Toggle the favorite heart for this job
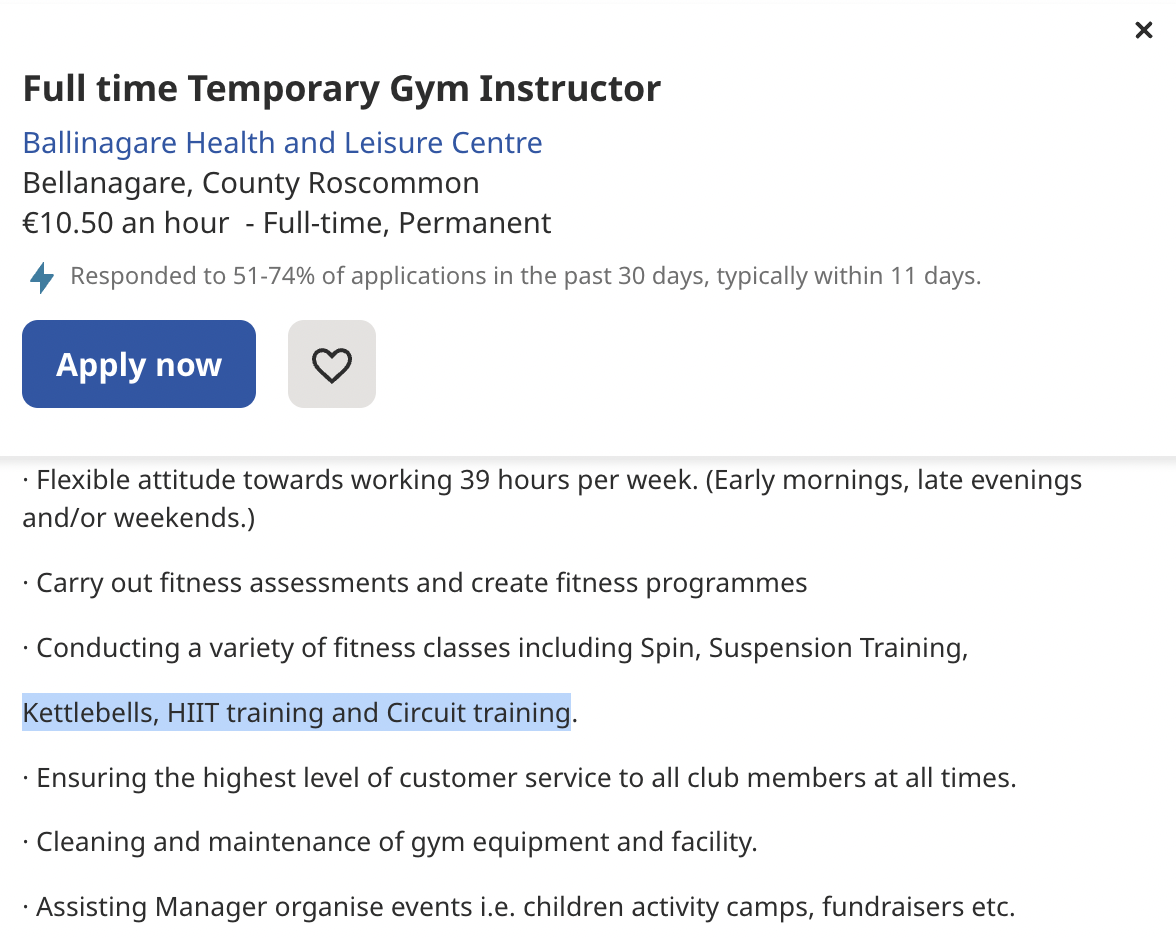The height and width of the screenshot is (938, 1176). click(331, 364)
